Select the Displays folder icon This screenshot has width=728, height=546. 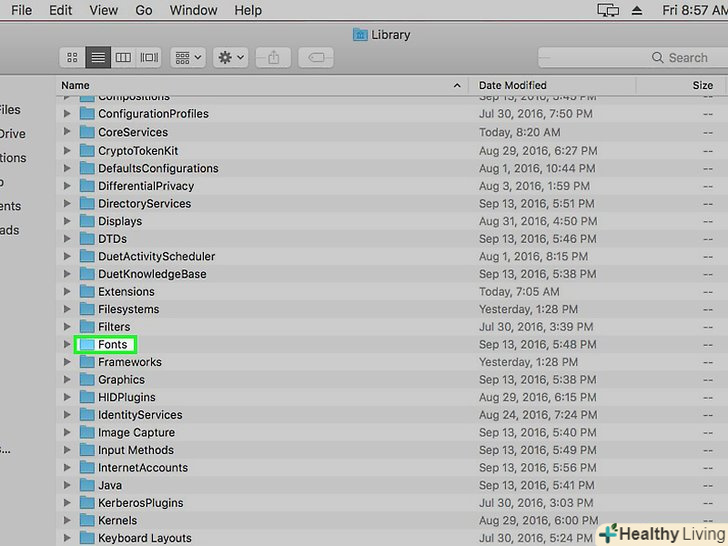[87, 221]
